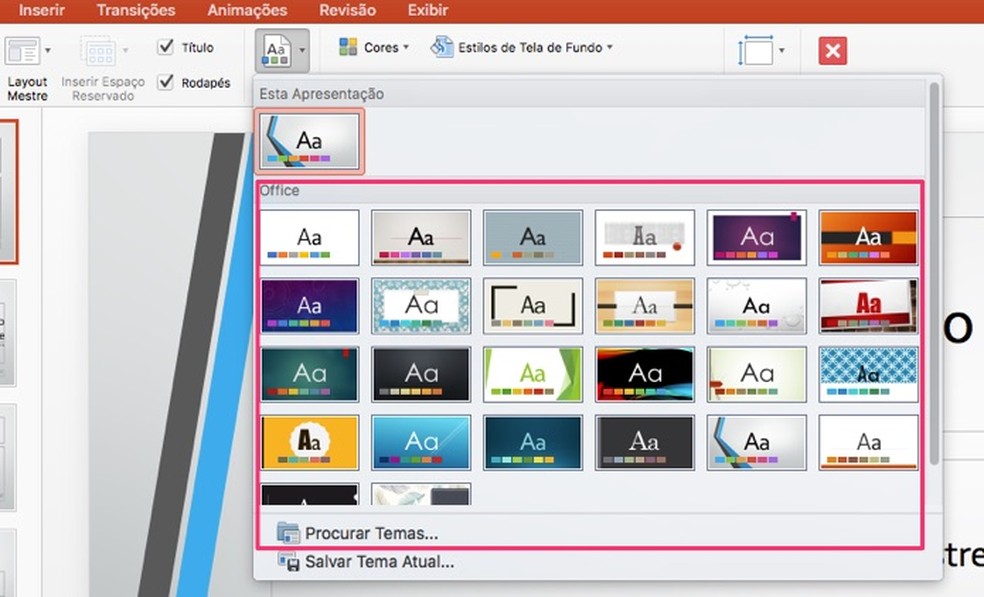Pick the gray-blue background theme
The width and height of the screenshot is (984, 597).
click(x=533, y=237)
